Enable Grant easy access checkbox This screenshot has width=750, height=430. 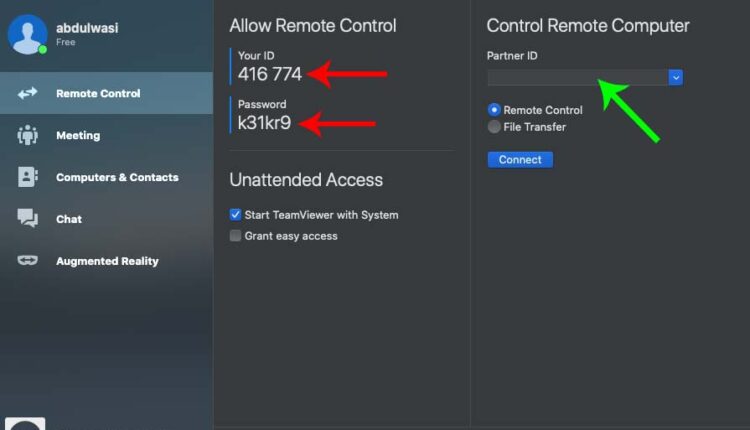pyautogui.click(x=235, y=235)
